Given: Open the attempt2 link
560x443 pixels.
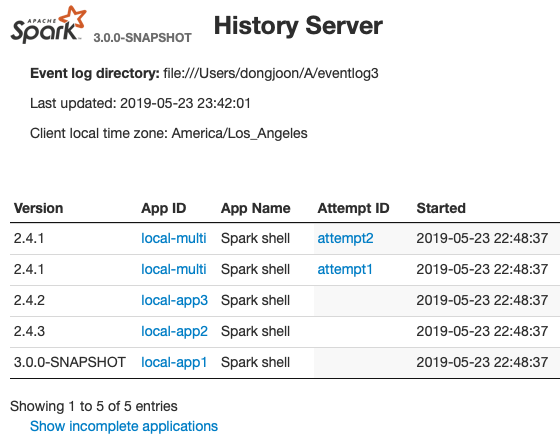Looking at the screenshot, I should coord(345,238).
